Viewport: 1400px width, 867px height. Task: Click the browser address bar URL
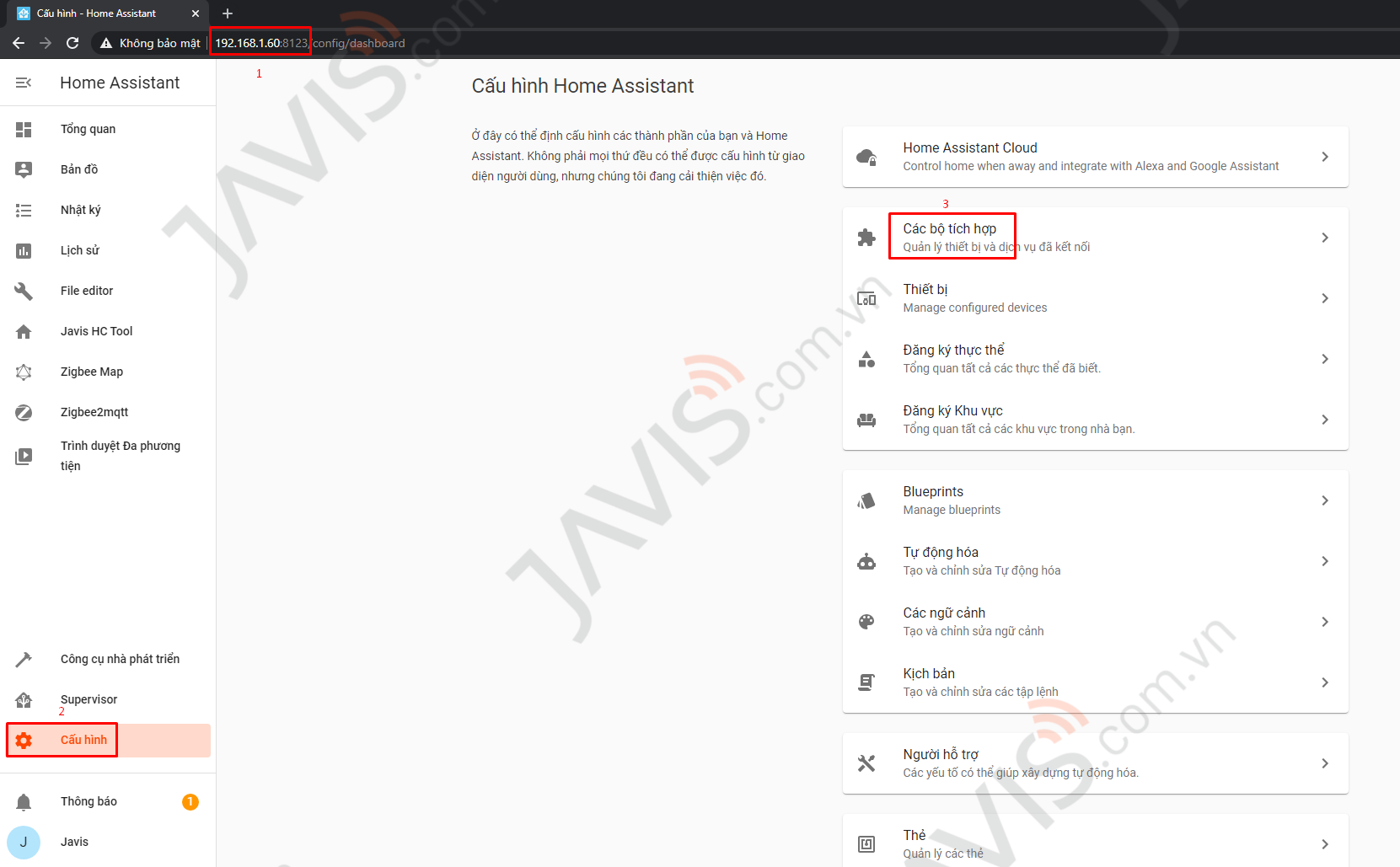(309, 43)
